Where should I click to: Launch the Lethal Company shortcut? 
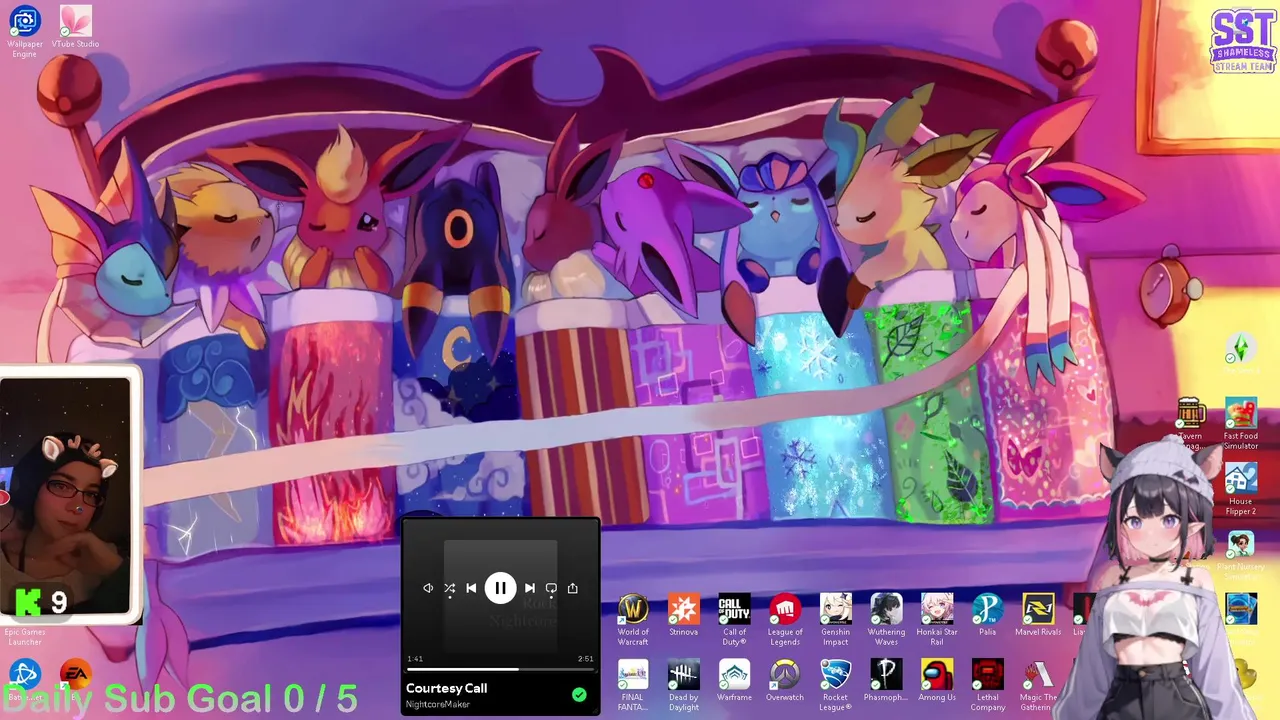988,686
